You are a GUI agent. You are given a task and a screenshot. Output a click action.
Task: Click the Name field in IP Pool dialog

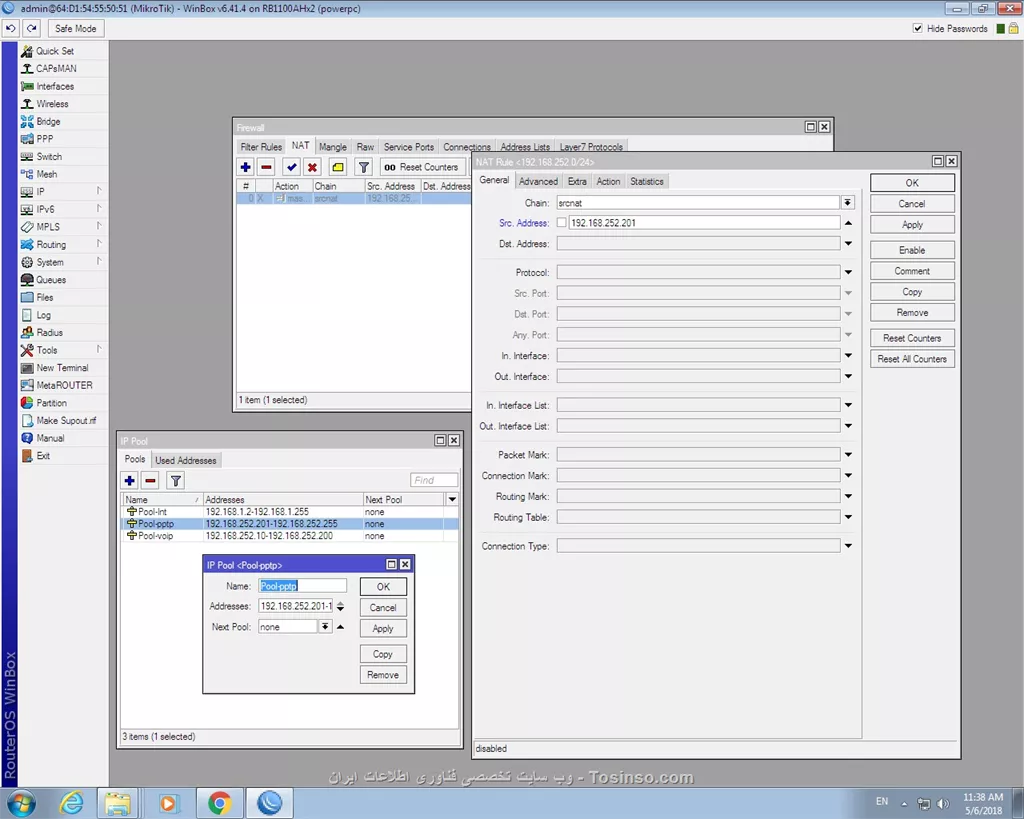click(x=302, y=586)
